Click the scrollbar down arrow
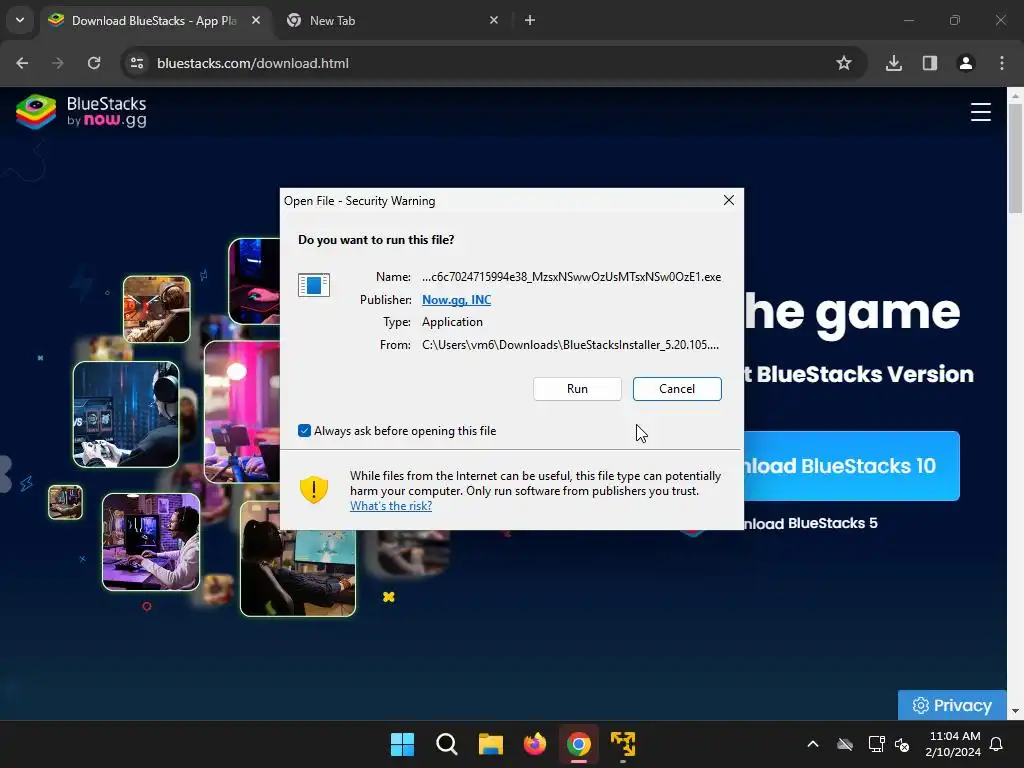The height and width of the screenshot is (768, 1024). coord(1015,711)
